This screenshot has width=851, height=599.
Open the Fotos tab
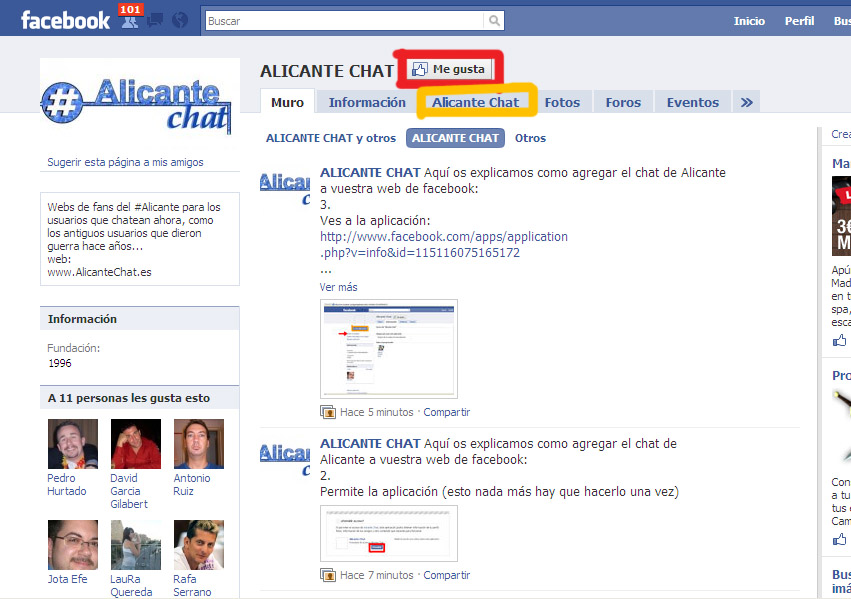[562, 103]
